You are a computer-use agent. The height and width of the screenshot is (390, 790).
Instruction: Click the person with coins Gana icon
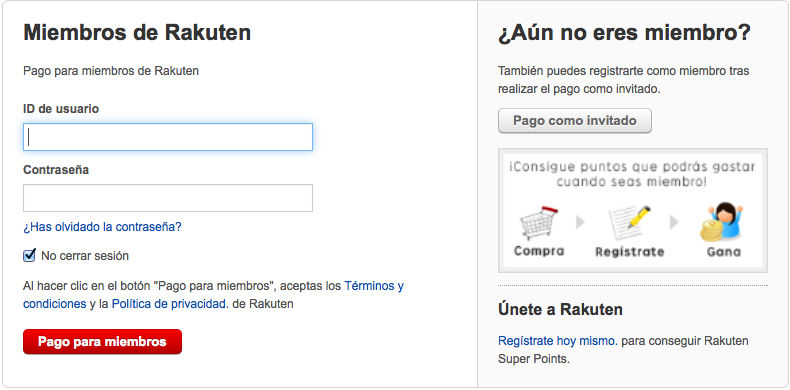tap(722, 221)
